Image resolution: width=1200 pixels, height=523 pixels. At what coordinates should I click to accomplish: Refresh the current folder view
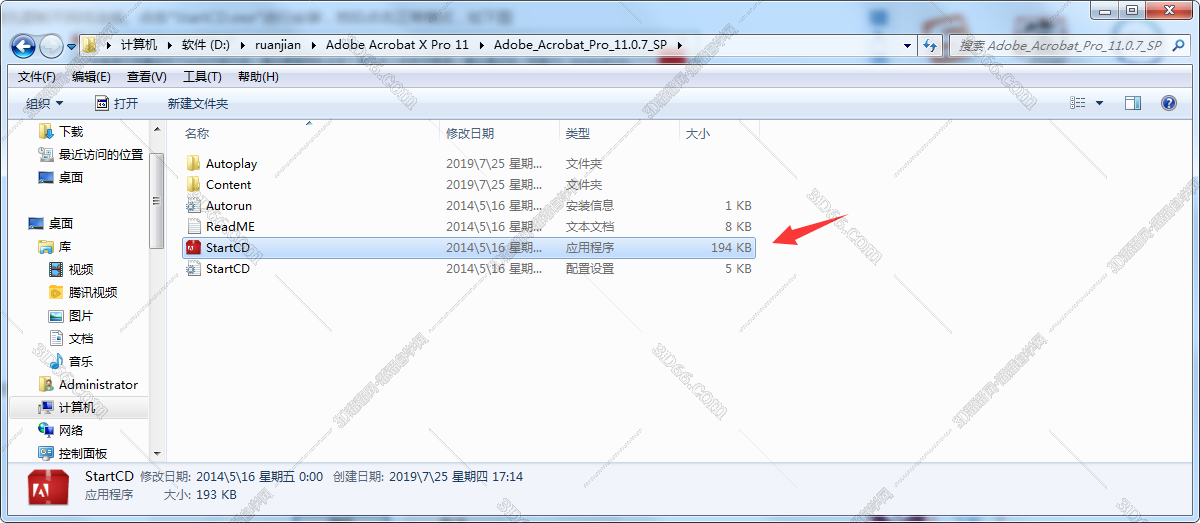pos(931,45)
